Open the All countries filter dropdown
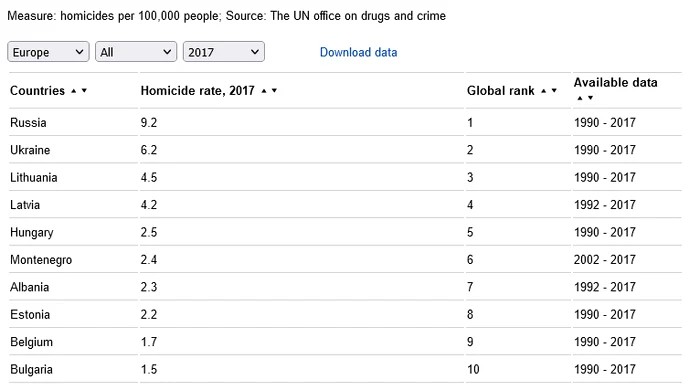The width and height of the screenshot is (700, 388). (x=136, y=52)
